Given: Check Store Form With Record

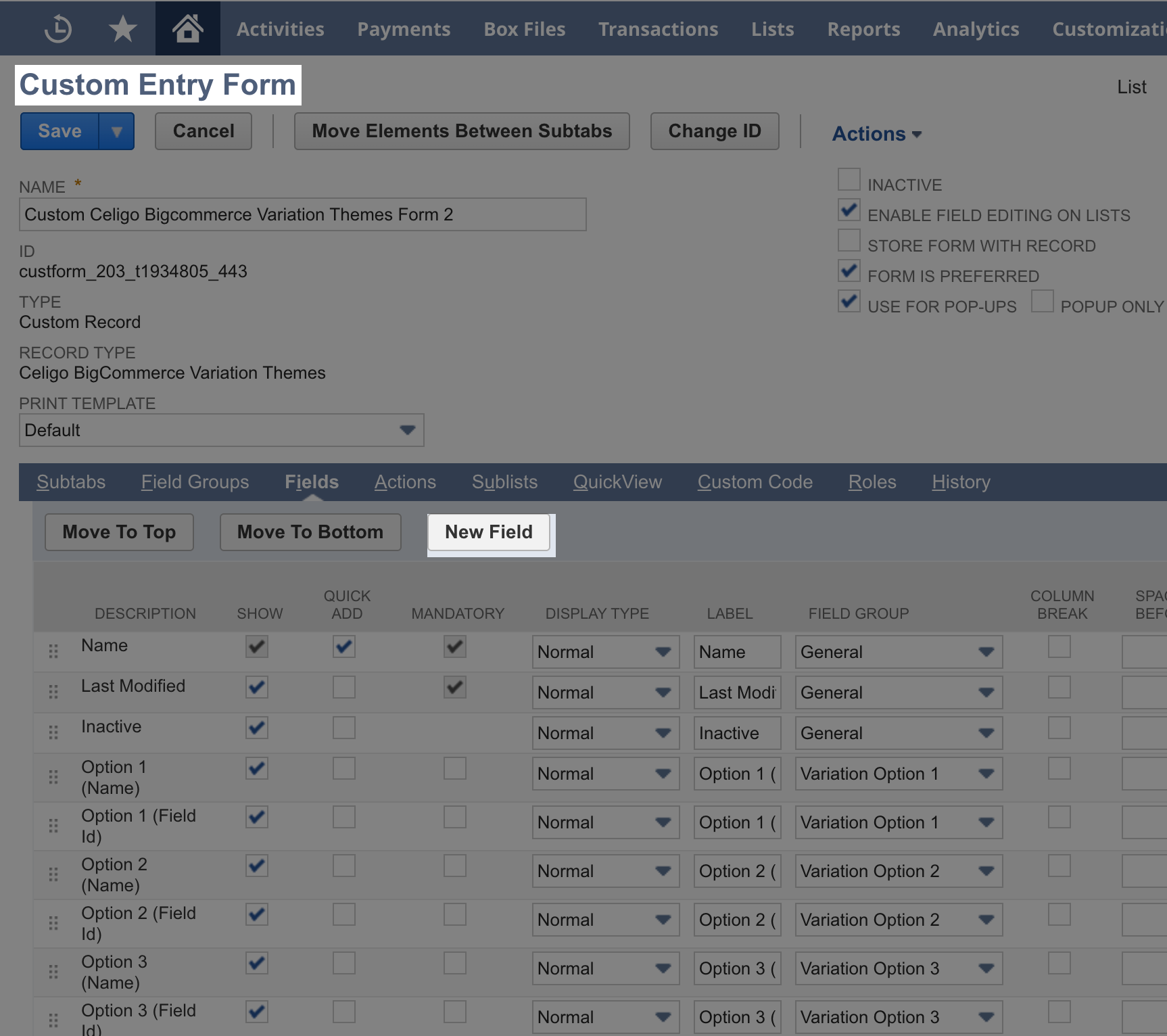Looking at the screenshot, I should (849, 241).
